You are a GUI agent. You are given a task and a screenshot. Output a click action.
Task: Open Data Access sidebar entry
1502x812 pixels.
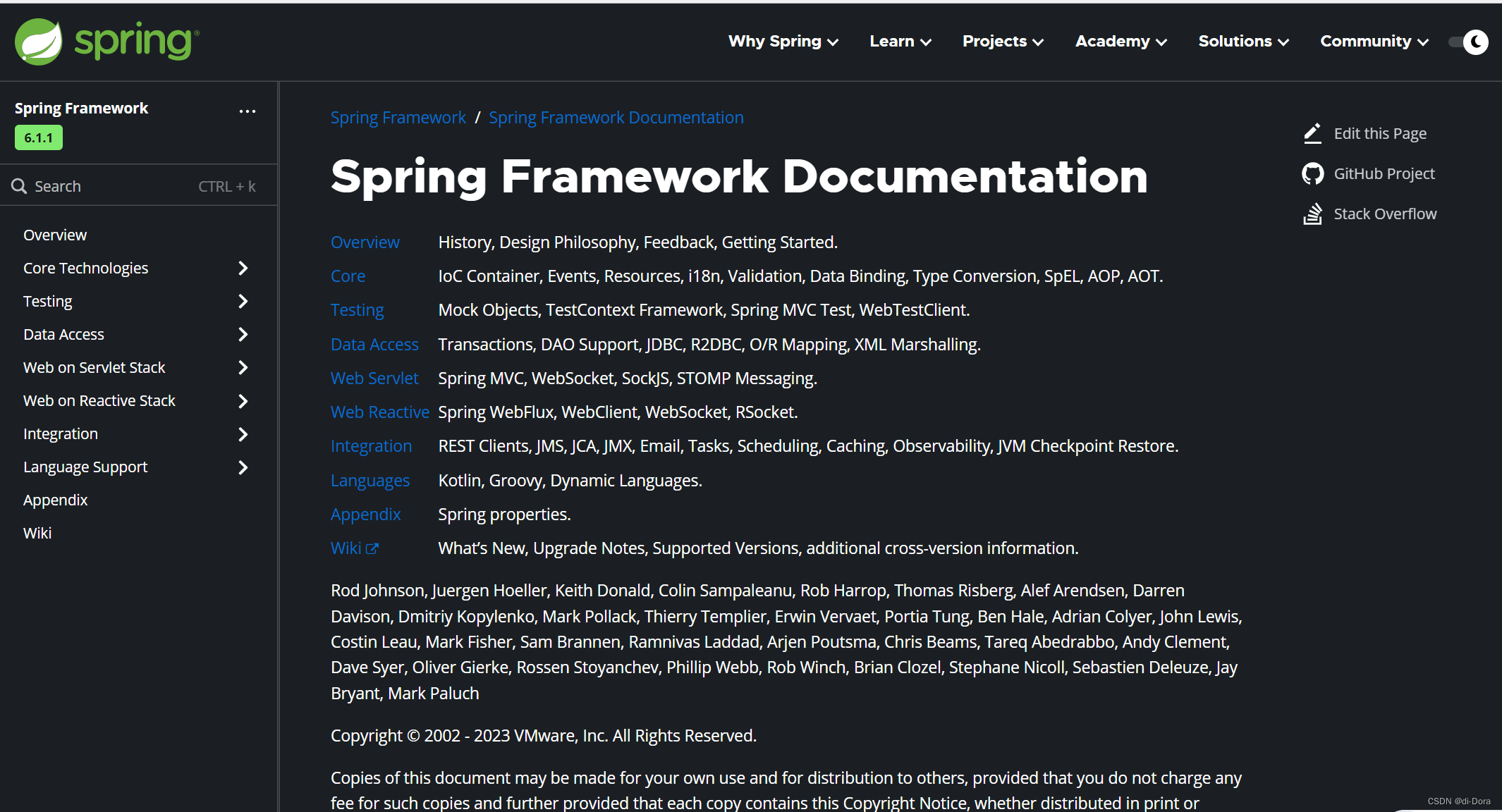click(63, 334)
